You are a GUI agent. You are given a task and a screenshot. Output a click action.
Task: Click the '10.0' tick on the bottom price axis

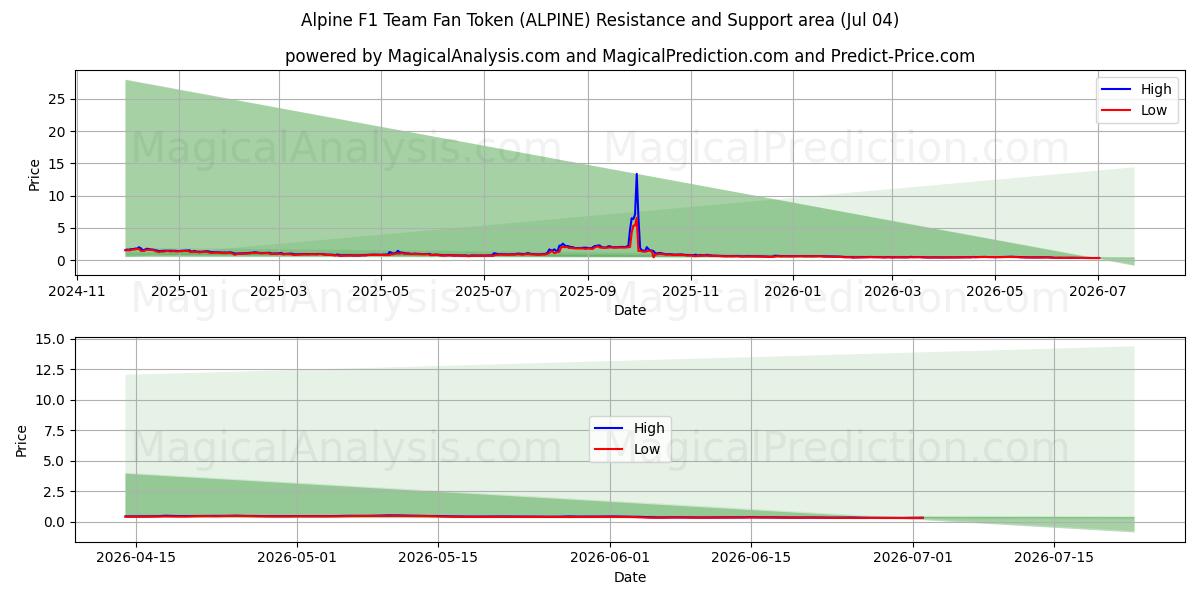coord(51,400)
